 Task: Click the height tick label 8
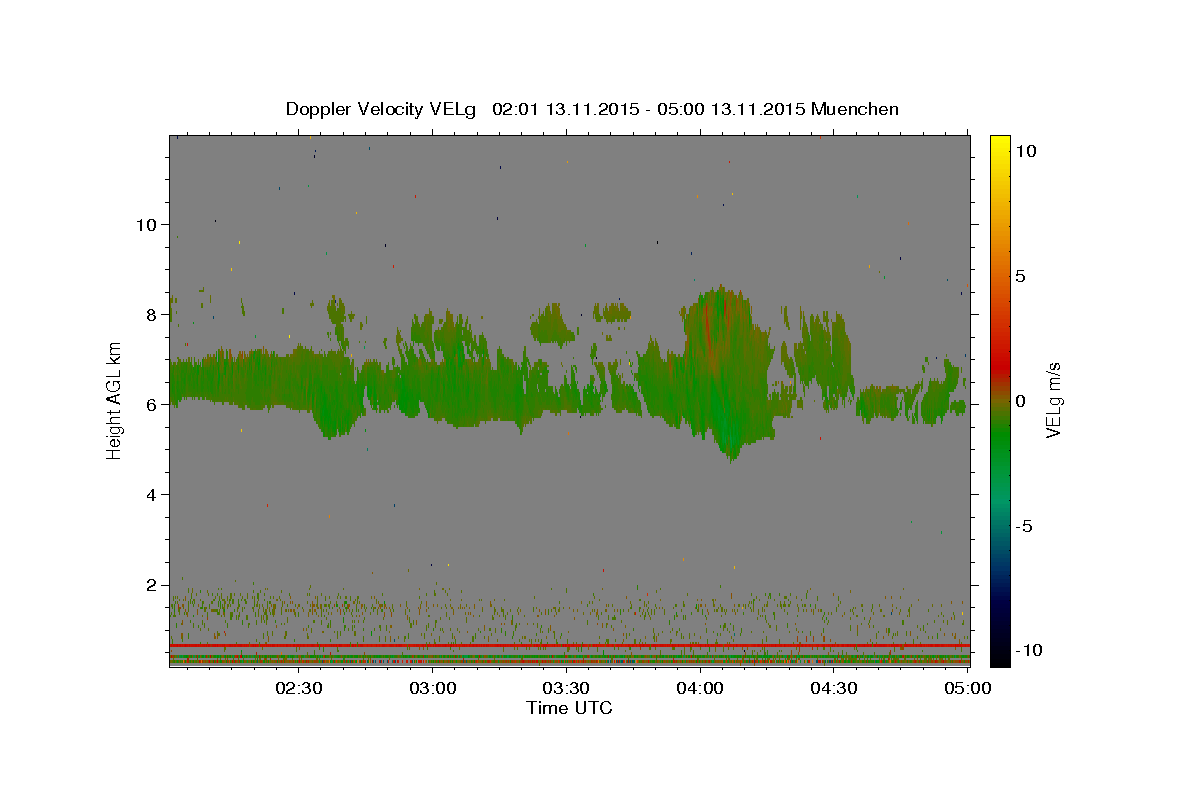coord(151,314)
